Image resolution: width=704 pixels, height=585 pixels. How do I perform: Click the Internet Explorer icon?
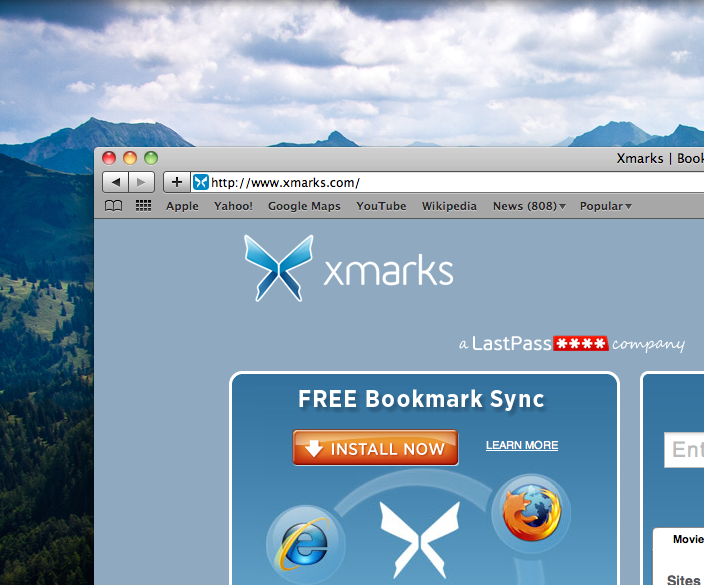click(305, 543)
